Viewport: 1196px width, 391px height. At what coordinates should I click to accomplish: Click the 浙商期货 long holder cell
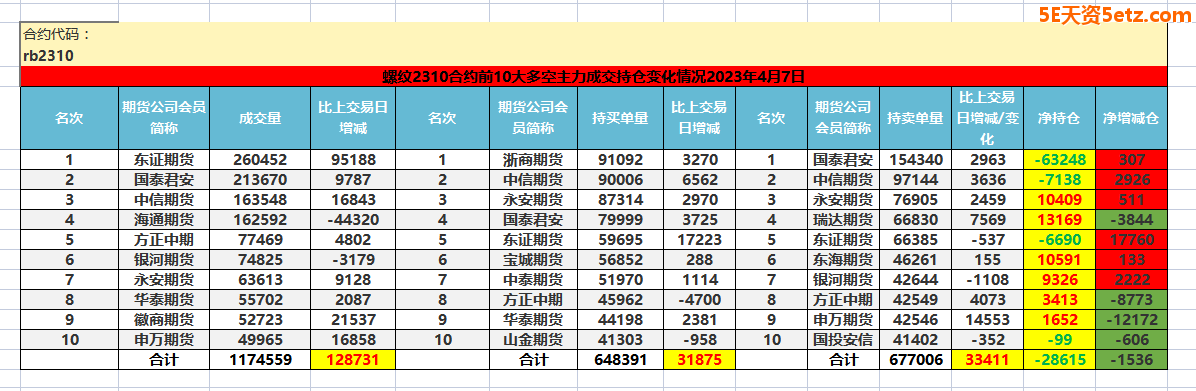[533, 159]
